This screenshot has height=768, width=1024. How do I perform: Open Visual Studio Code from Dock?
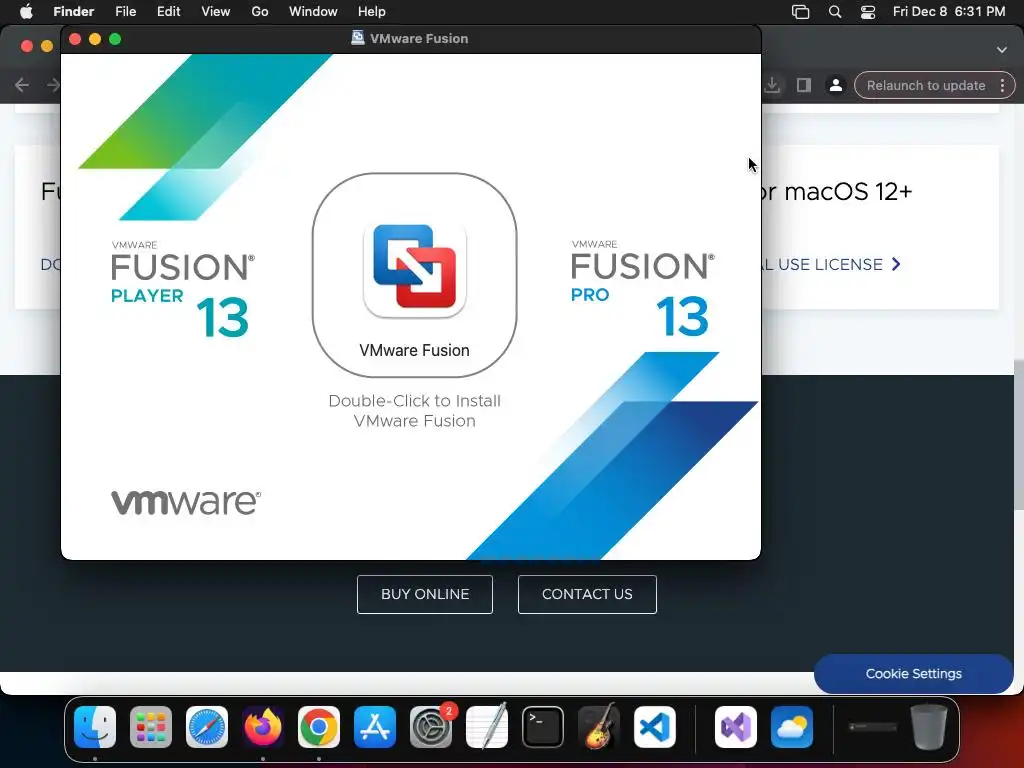[654, 727]
